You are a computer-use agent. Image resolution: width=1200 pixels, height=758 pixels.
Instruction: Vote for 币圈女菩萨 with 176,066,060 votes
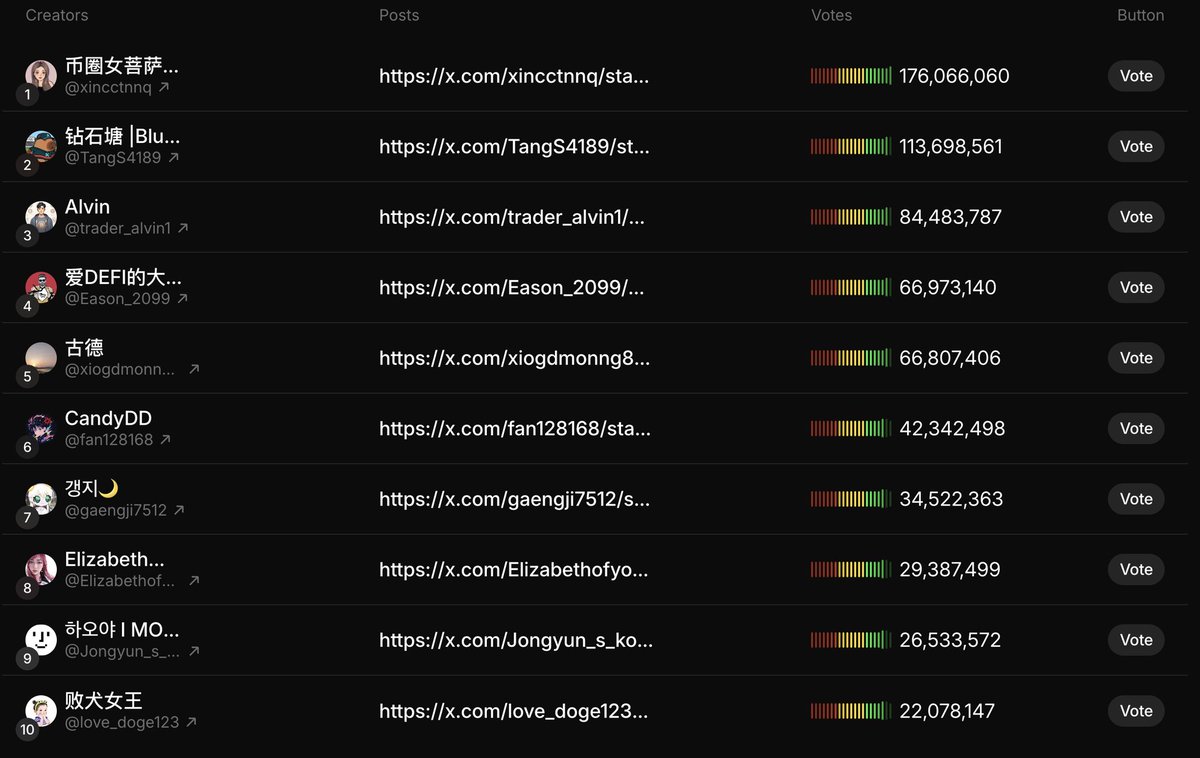click(x=1136, y=76)
